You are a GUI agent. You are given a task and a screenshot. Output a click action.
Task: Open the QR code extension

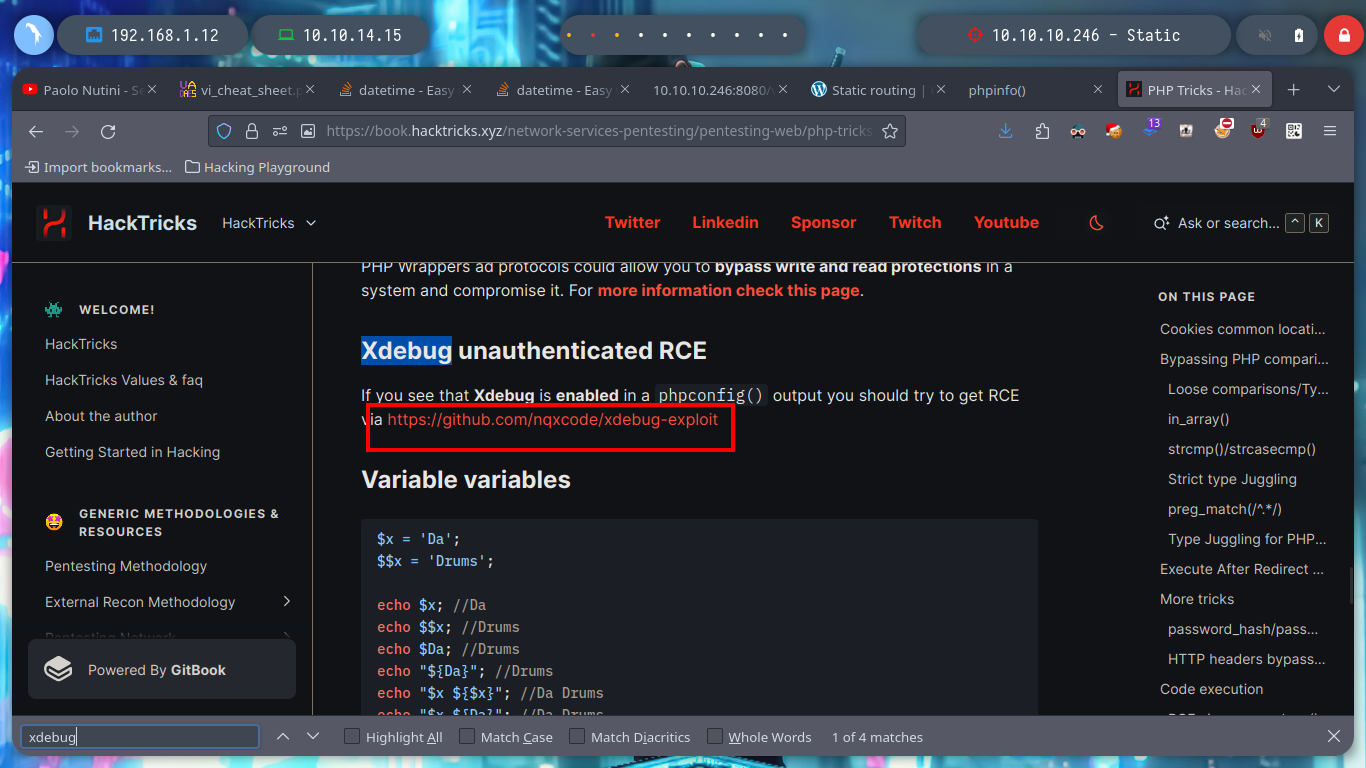[x=1294, y=131]
